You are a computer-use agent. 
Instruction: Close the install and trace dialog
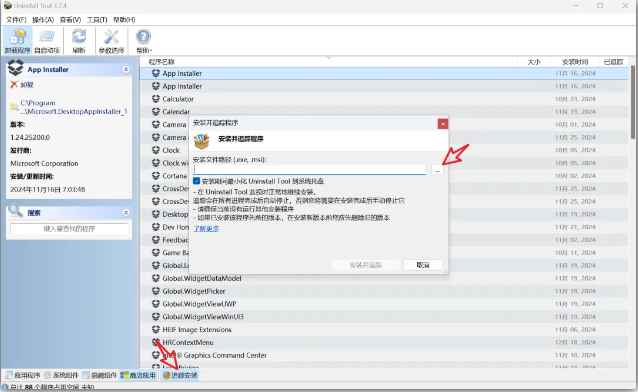coord(443,124)
